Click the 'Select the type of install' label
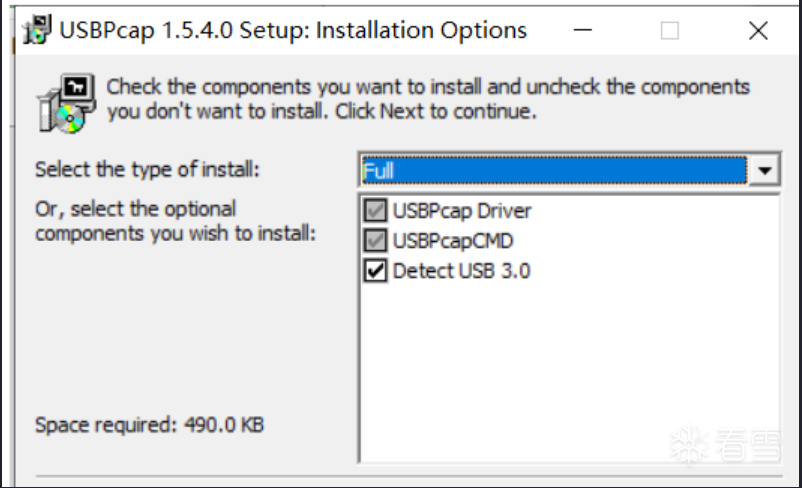 [x=147, y=169]
